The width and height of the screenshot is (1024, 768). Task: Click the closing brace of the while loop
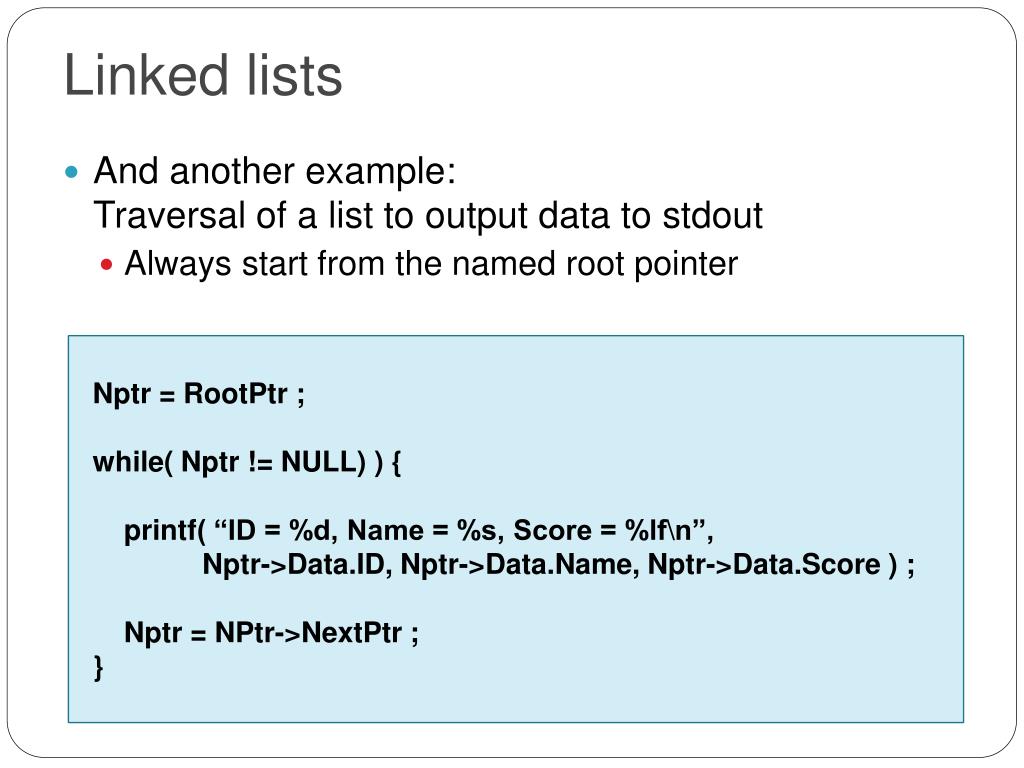pyautogui.click(x=99, y=667)
